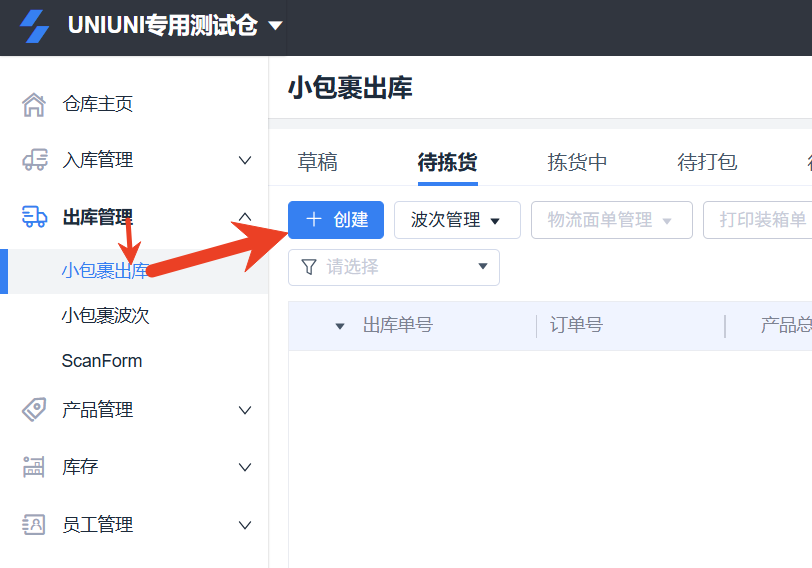Expand the 入库管理 chevron
812x568 pixels.
point(245,160)
